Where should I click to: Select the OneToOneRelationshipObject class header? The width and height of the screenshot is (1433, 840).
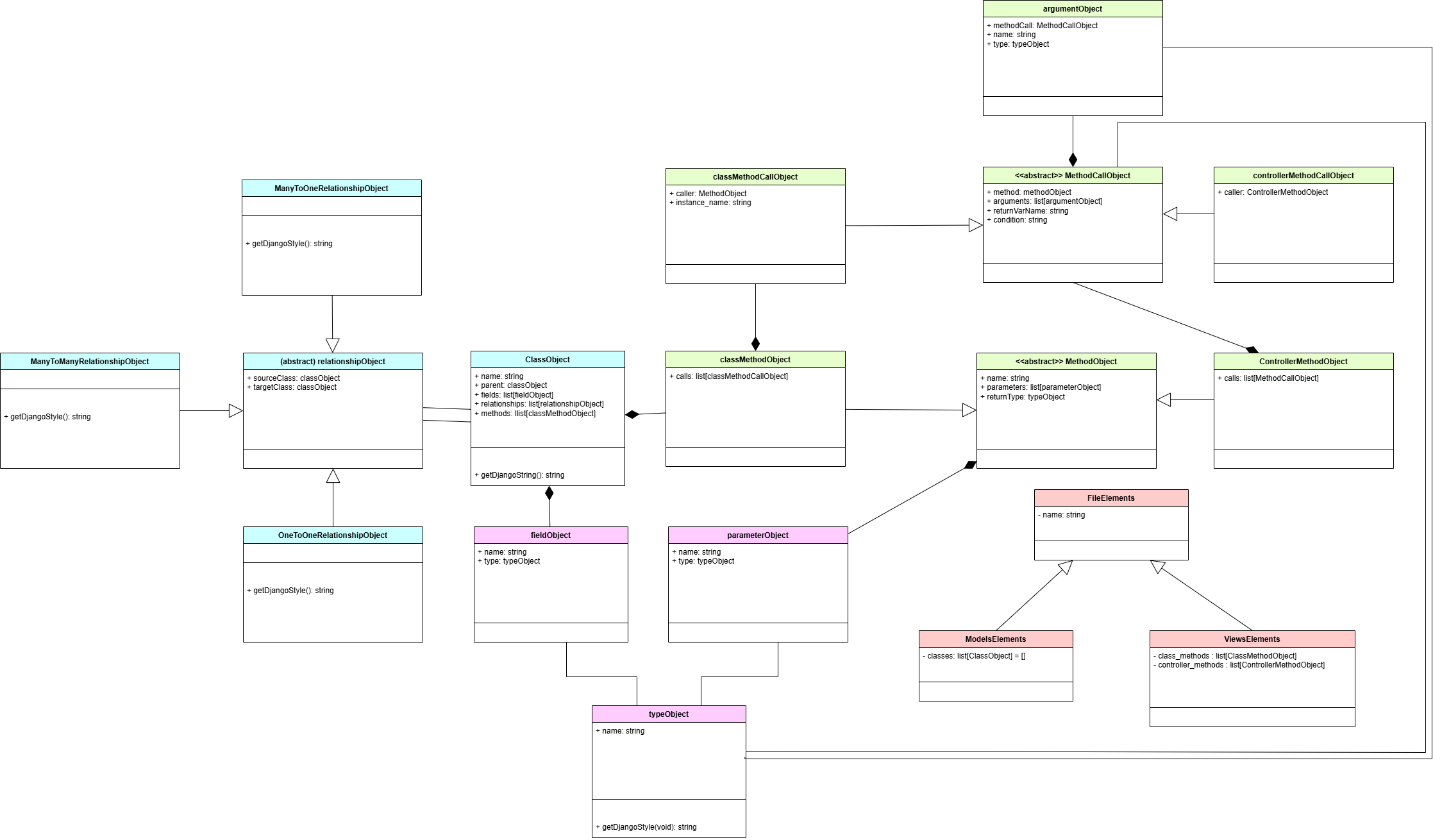tap(332, 535)
